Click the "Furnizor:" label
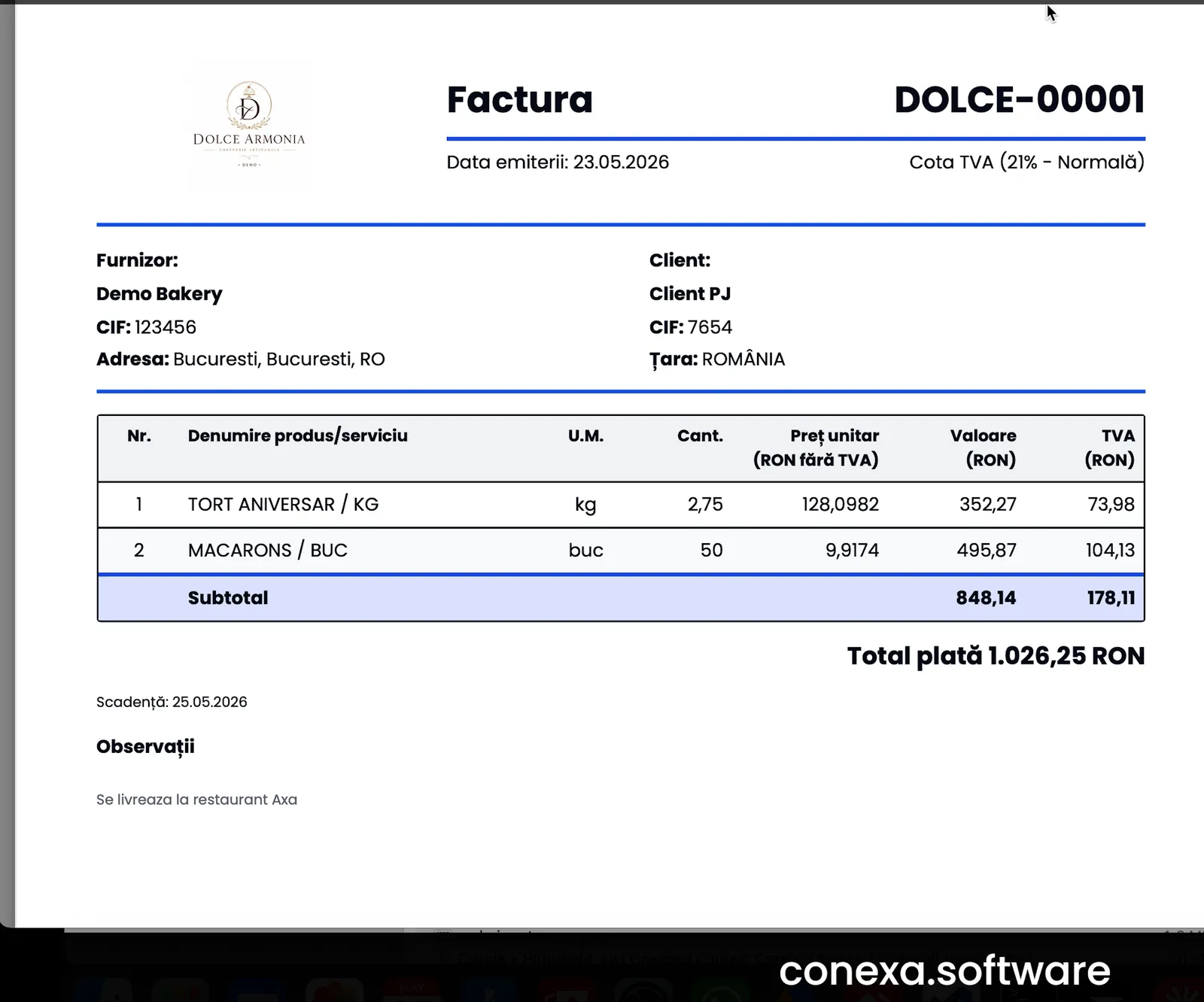The image size is (1204, 1002). [137, 260]
